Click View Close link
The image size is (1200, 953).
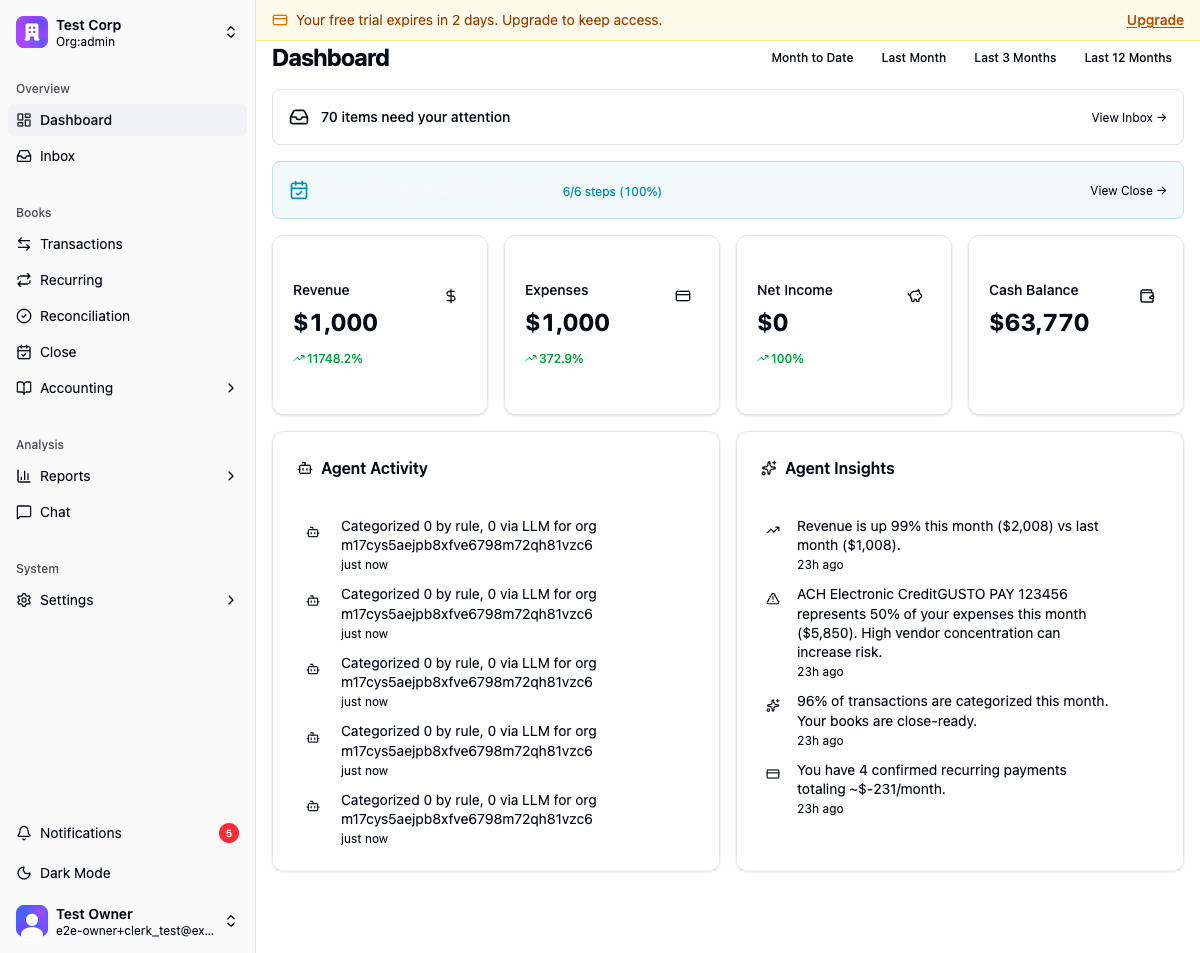point(1128,191)
